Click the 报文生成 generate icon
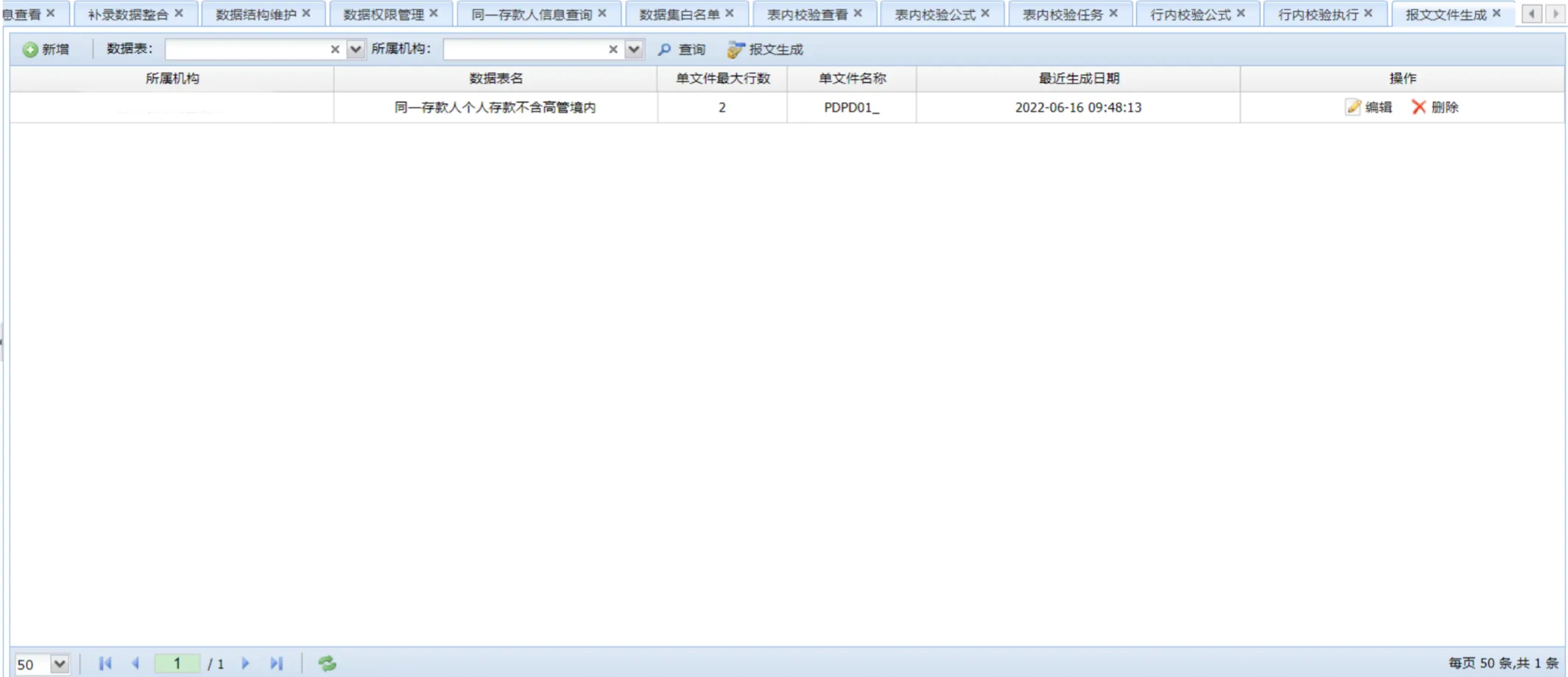The image size is (1568, 677). pyautogui.click(x=735, y=50)
